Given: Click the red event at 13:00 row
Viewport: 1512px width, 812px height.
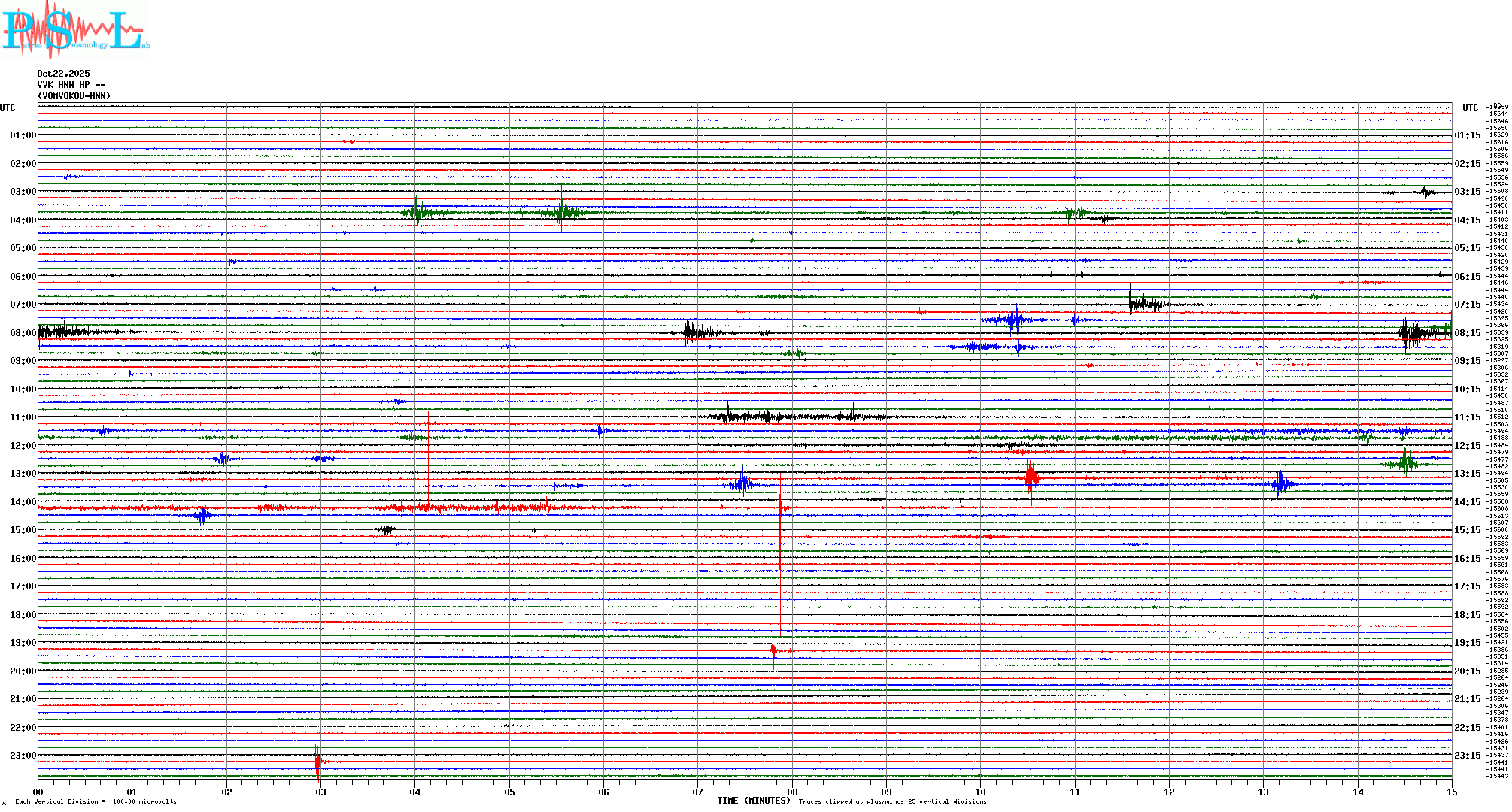Looking at the screenshot, I should click(x=1031, y=476).
